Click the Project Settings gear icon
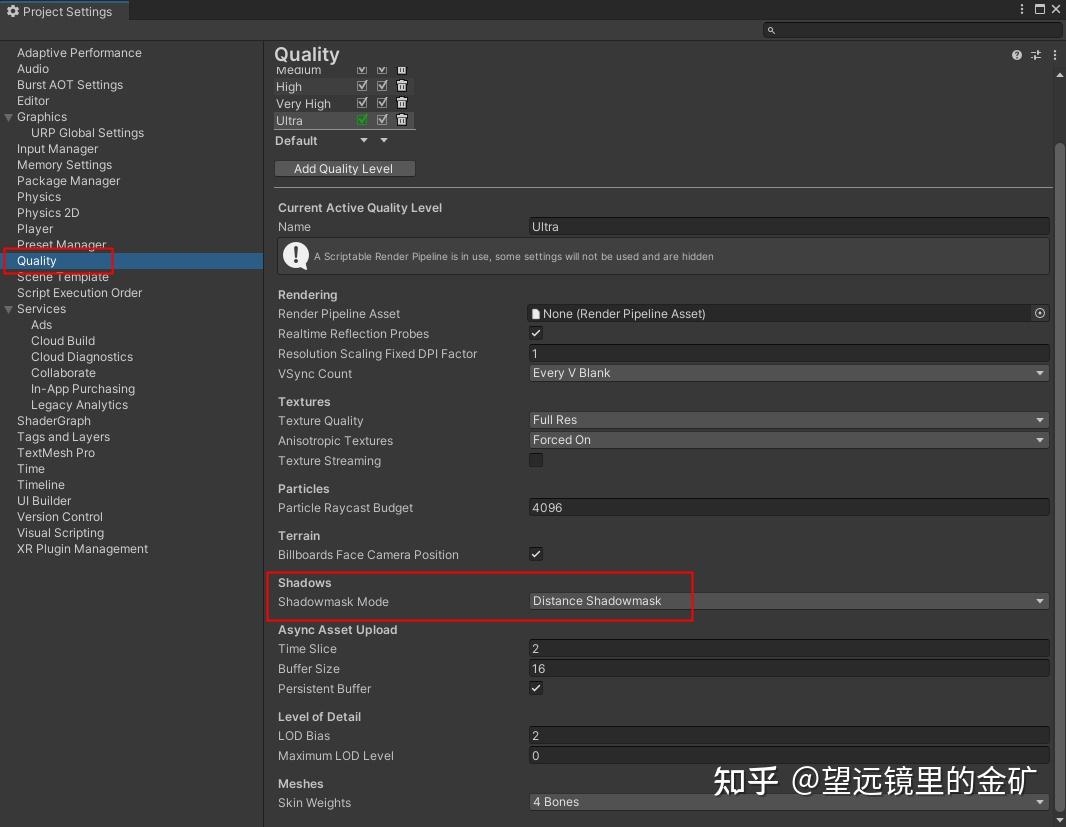This screenshot has width=1066, height=827. (12, 11)
